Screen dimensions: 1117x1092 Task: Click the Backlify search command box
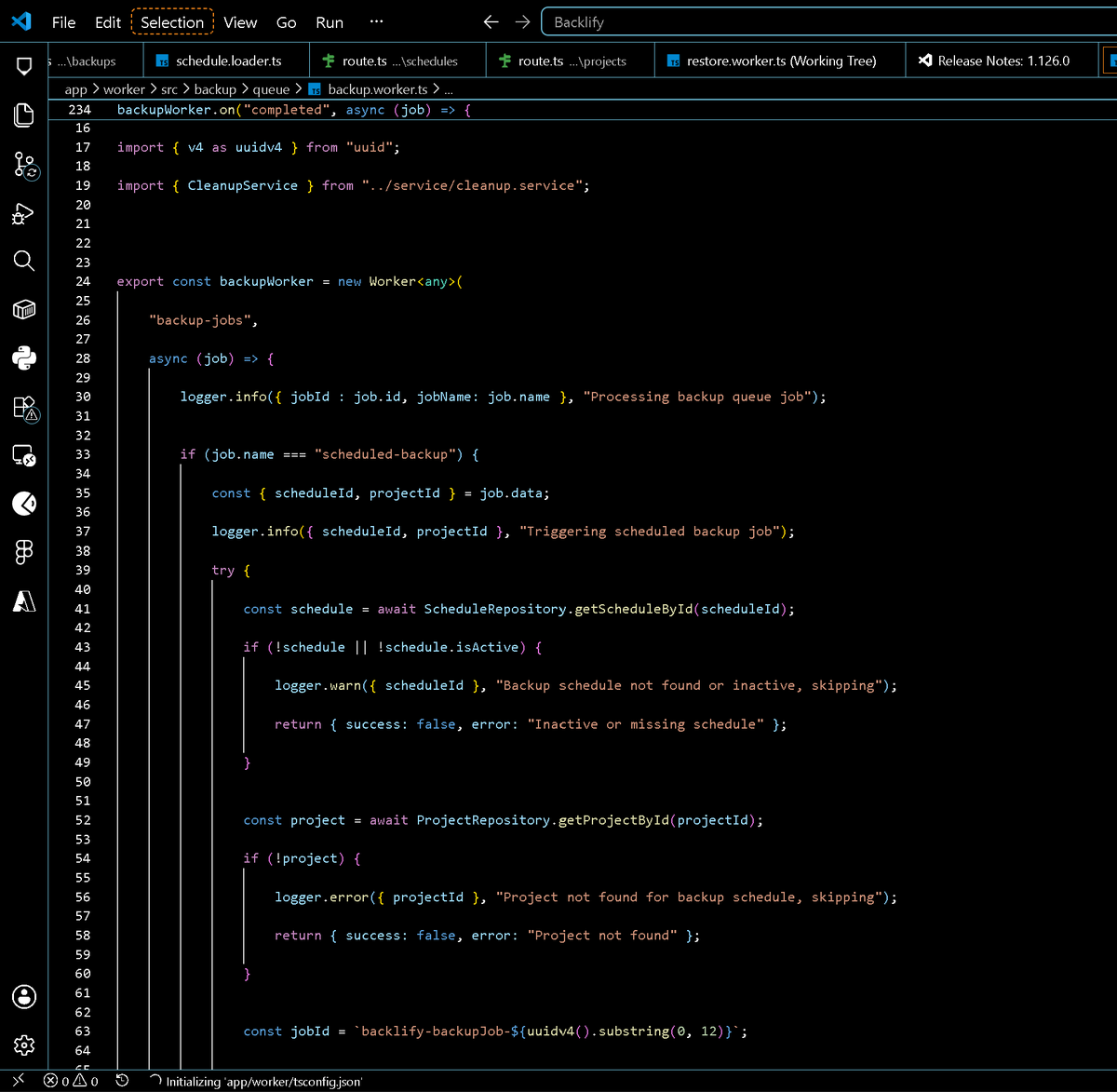830,22
